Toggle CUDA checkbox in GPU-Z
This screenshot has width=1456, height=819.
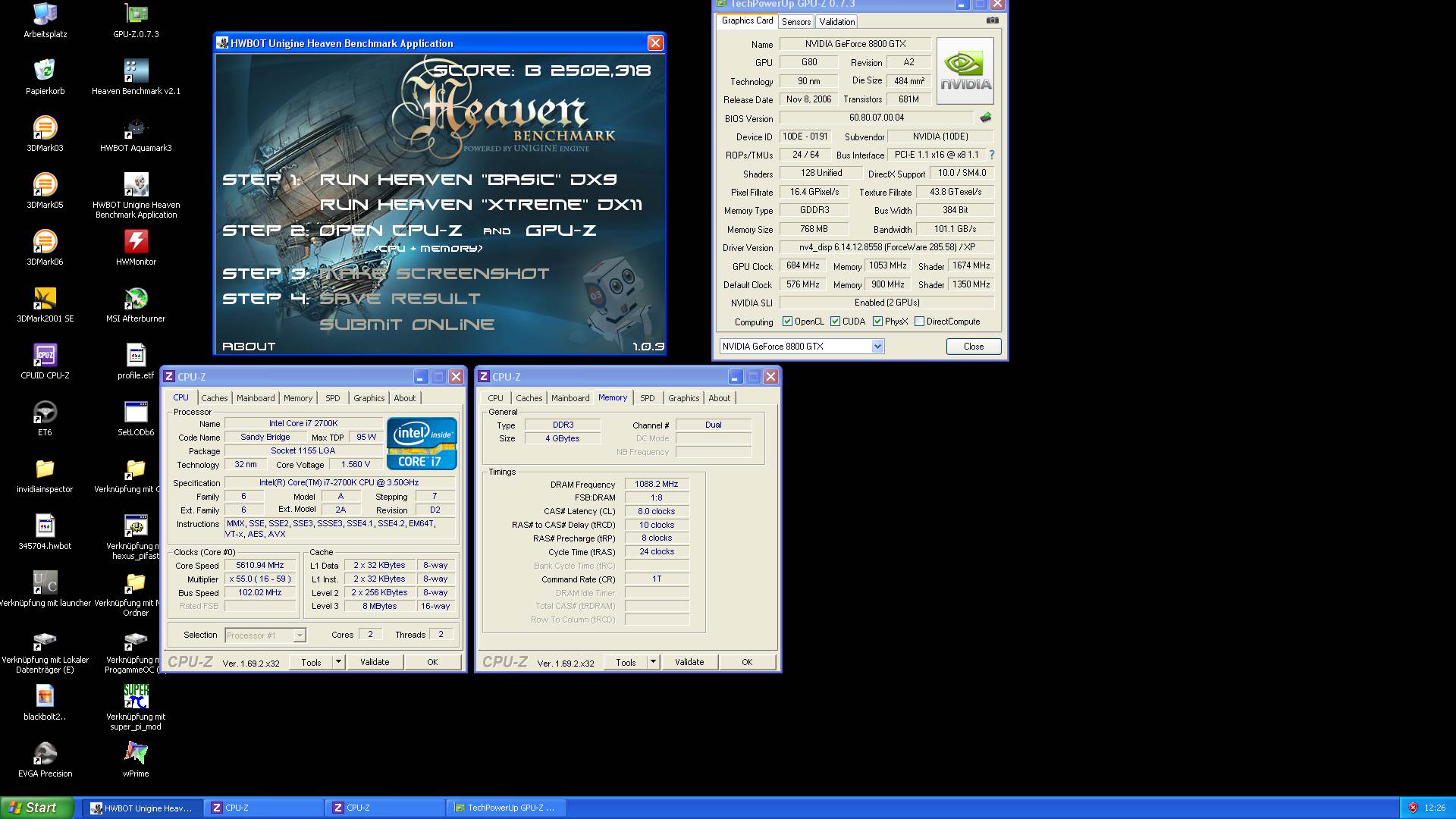(835, 322)
